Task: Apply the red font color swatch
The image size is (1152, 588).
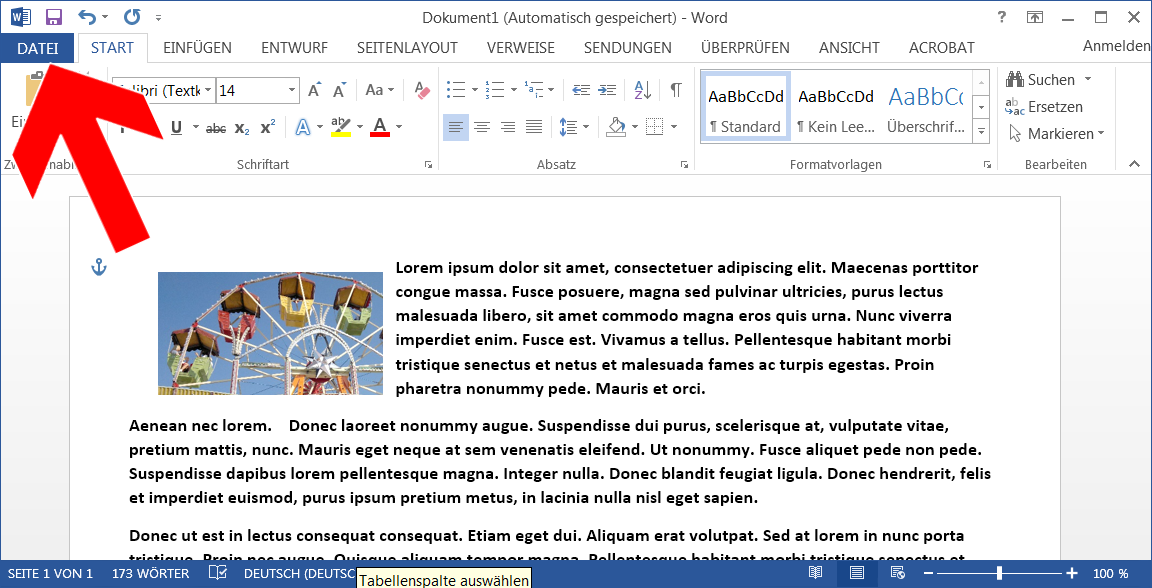Action: 379,127
